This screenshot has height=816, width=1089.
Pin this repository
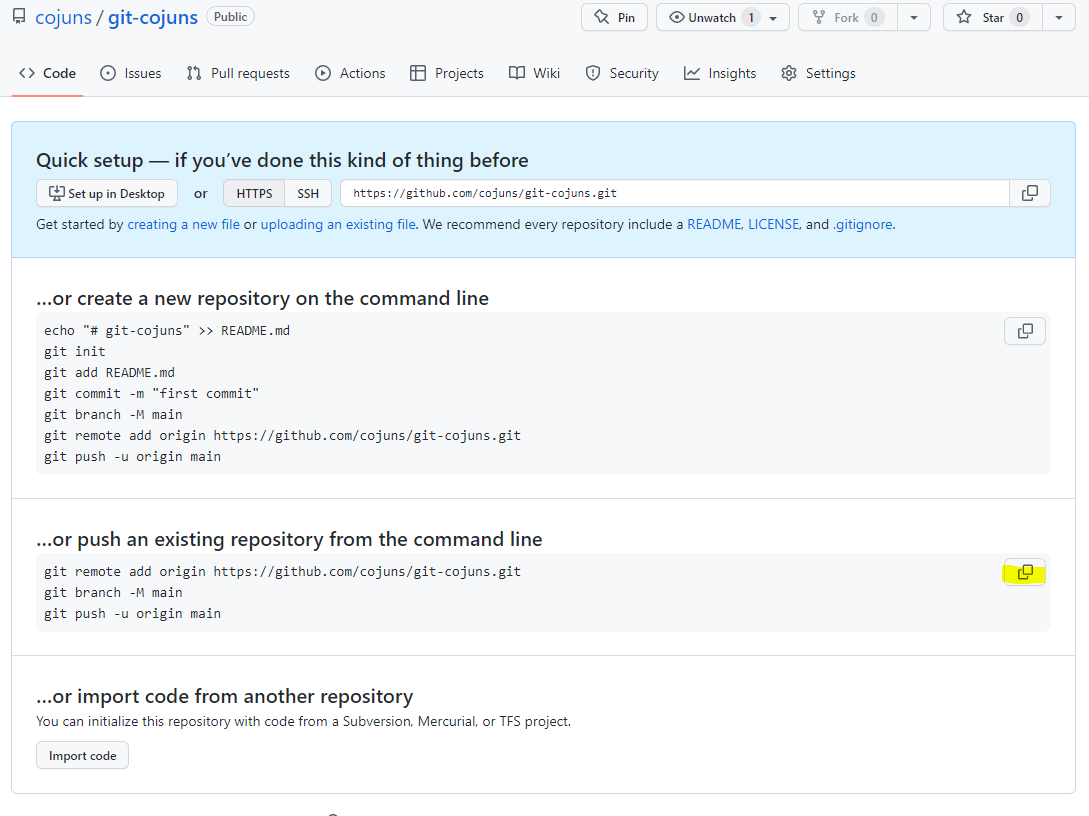click(614, 17)
